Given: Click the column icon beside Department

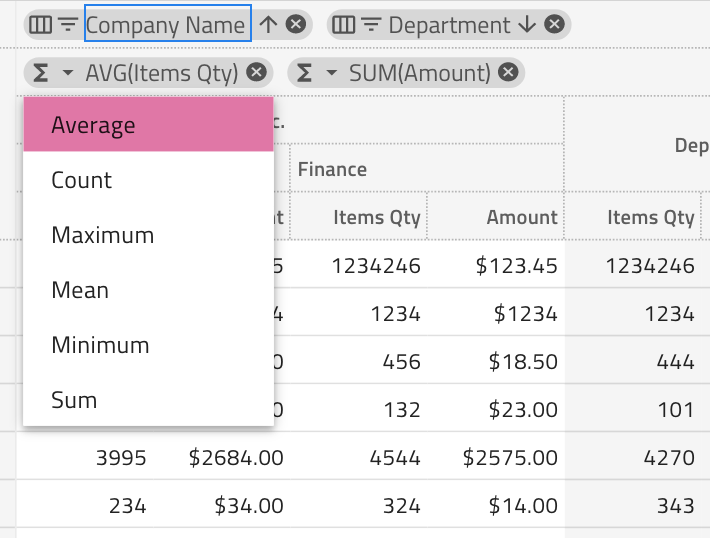Looking at the screenshot, I should point(343,25).
